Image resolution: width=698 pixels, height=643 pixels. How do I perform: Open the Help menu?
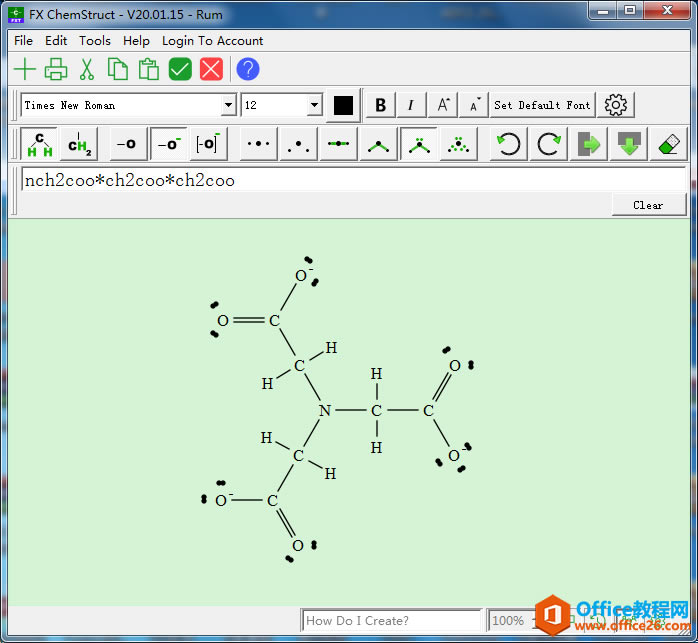tap(136, 41)
